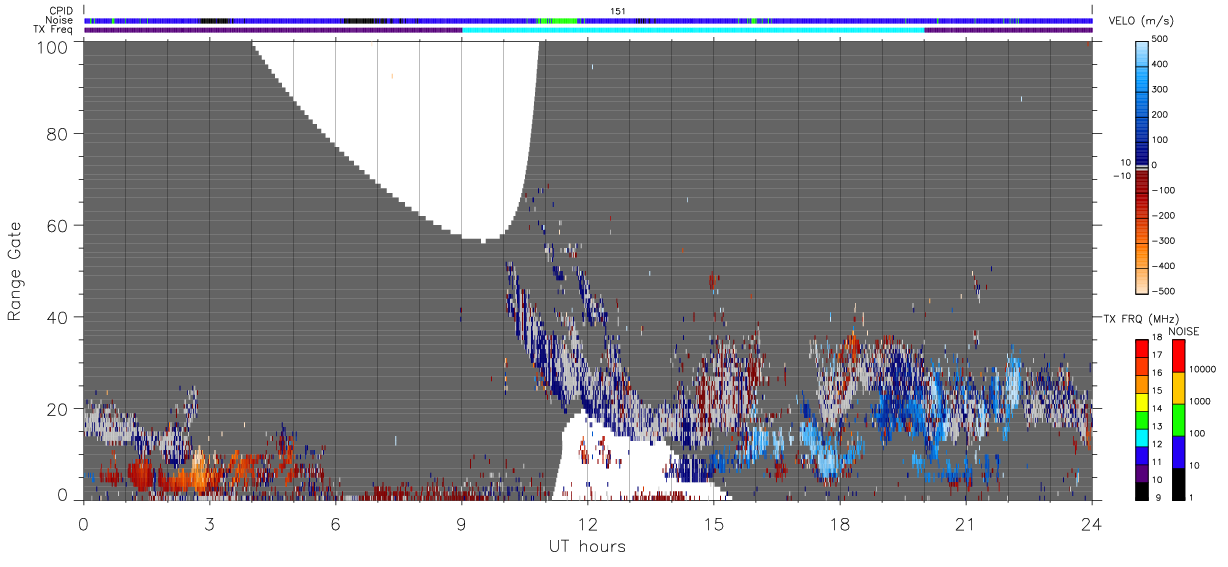Screen dimensions: 1228x567
Task: Click the Noise row label
Action: (x=60, y=20)
